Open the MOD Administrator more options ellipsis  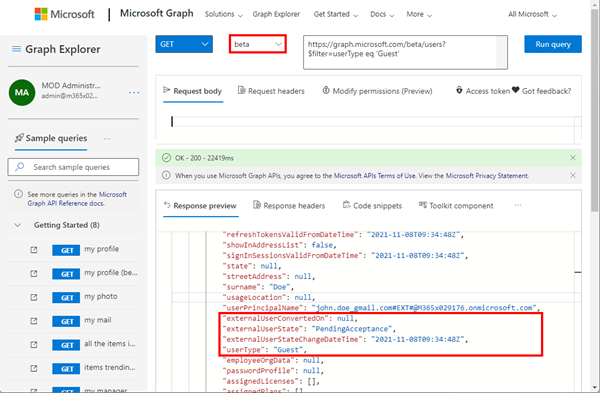pos(134,93)
